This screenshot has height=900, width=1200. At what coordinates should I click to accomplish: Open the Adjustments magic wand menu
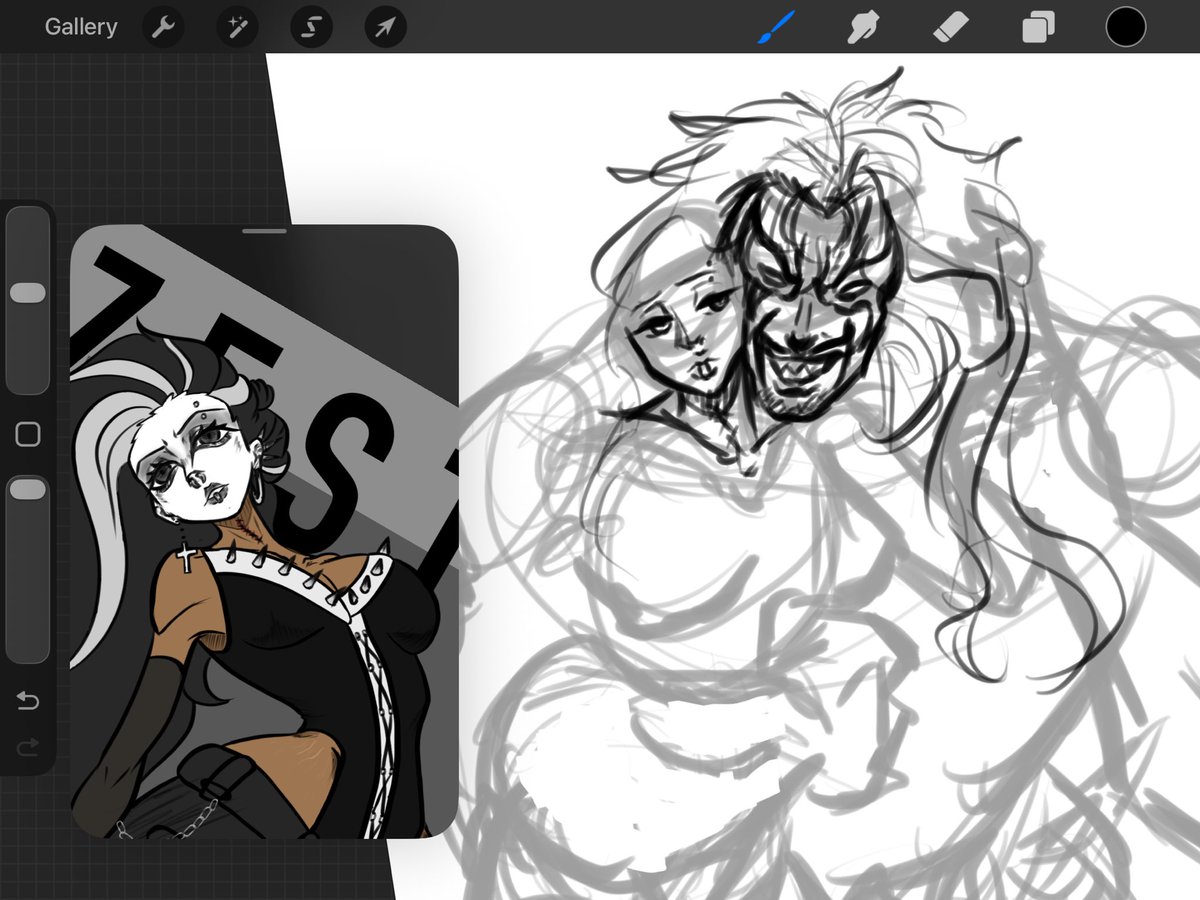tap(238, 27)
